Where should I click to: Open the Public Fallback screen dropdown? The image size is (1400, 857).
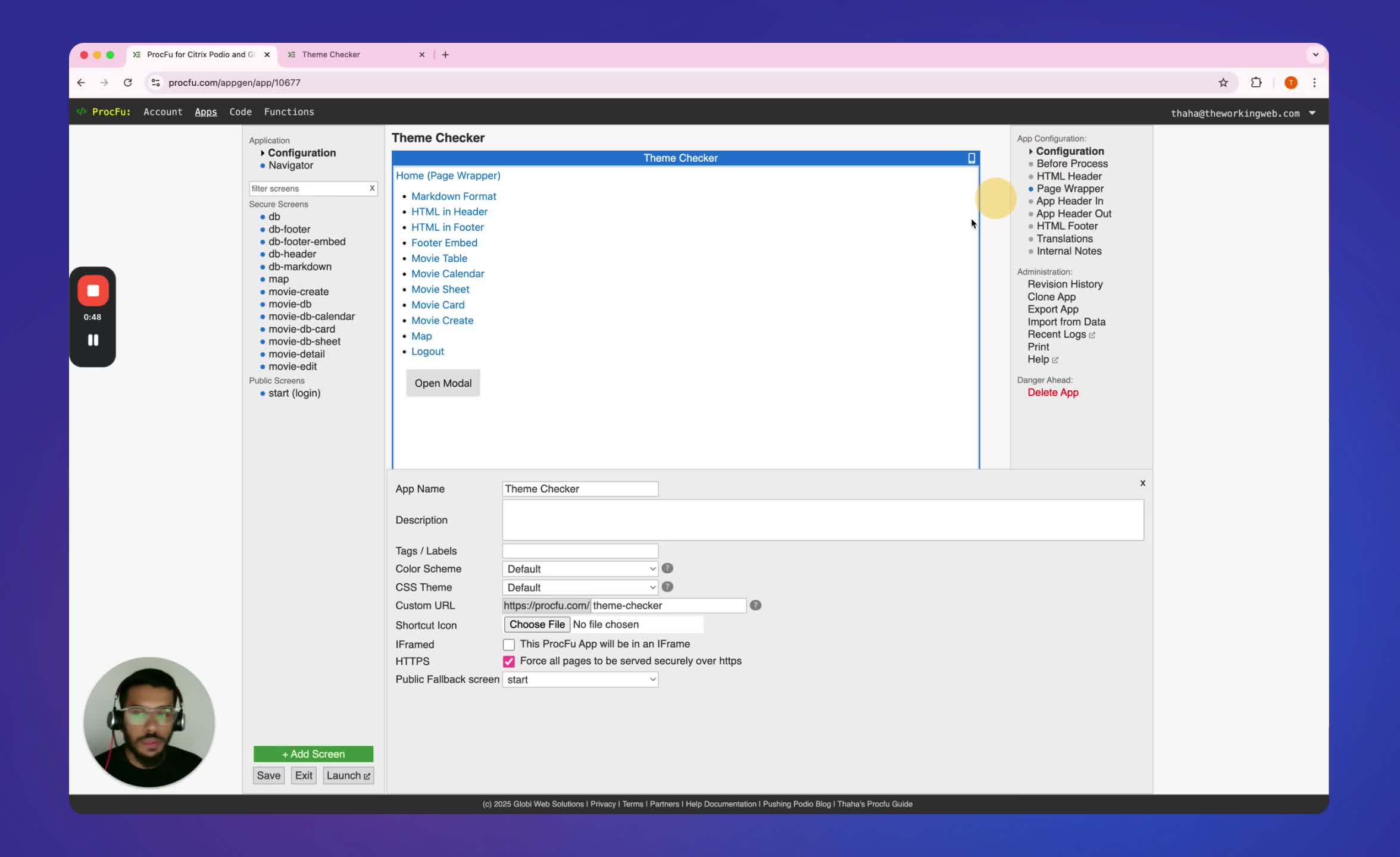point(580,680)
